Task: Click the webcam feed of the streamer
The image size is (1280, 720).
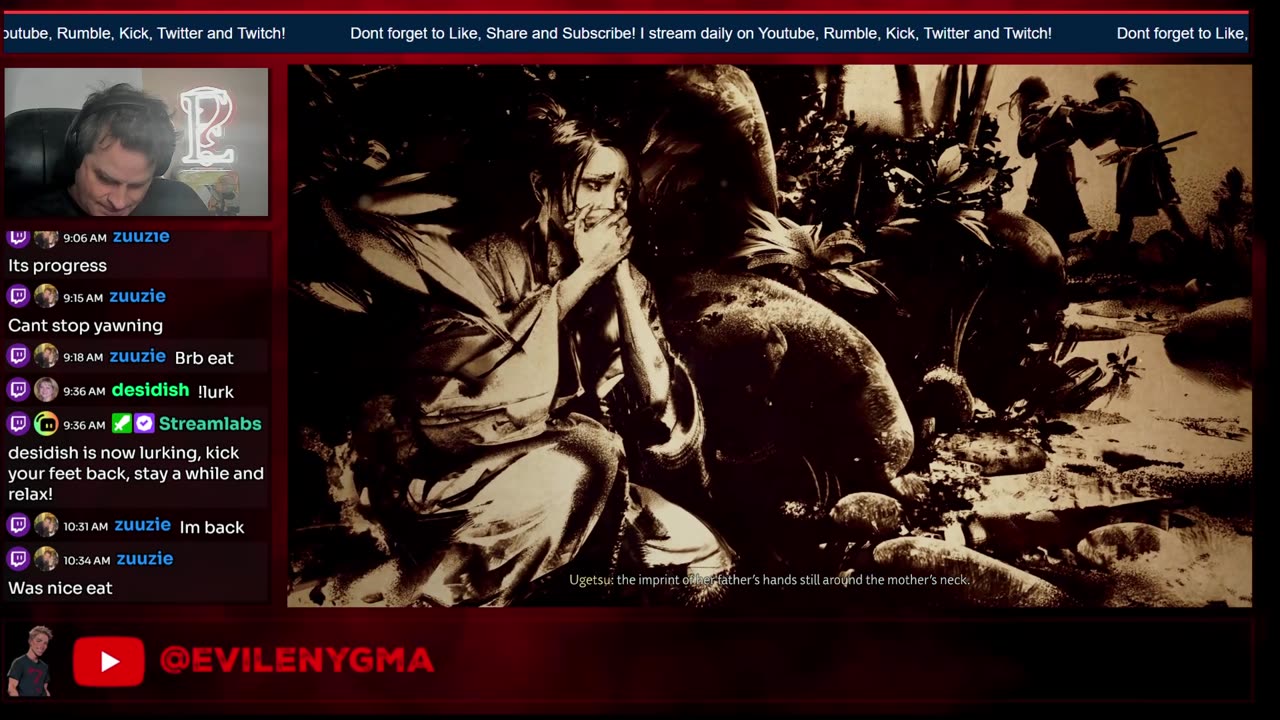Action: [x=136, y=142]
